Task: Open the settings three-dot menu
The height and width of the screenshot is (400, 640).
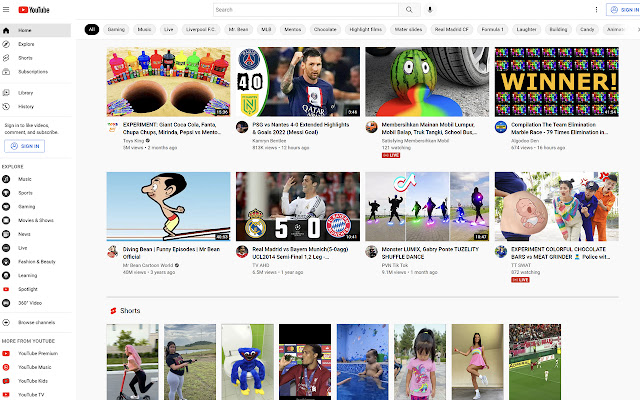Action: click(596, 10)
